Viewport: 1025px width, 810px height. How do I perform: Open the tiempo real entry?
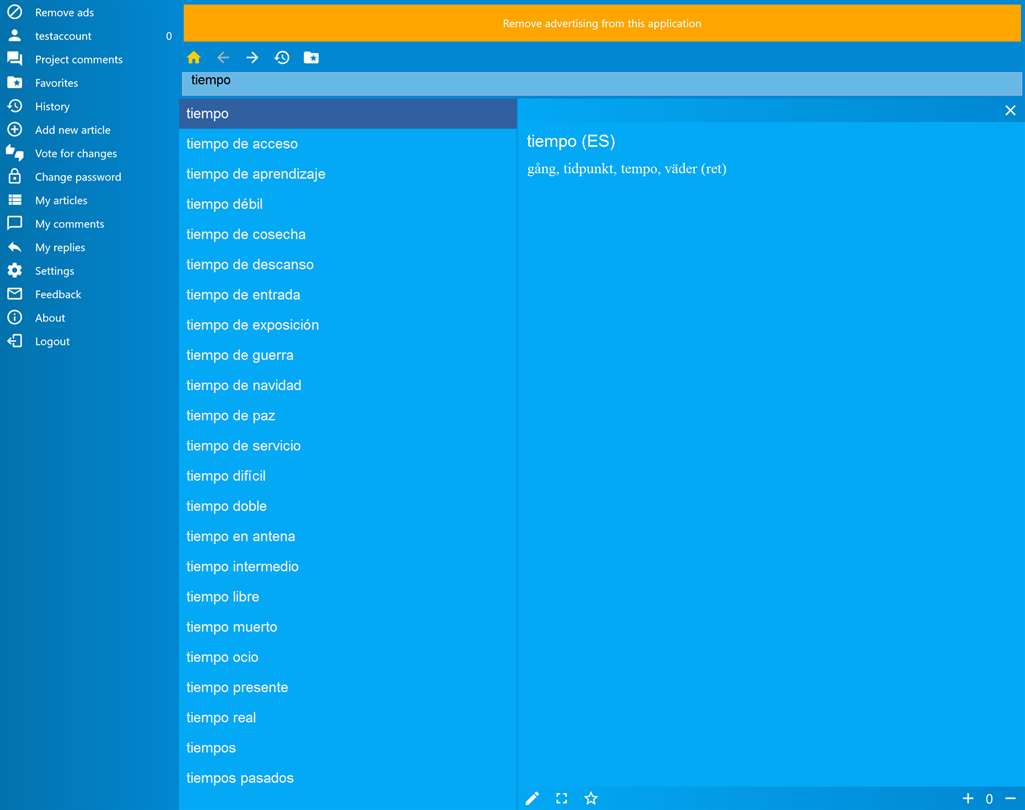point(348,717)
